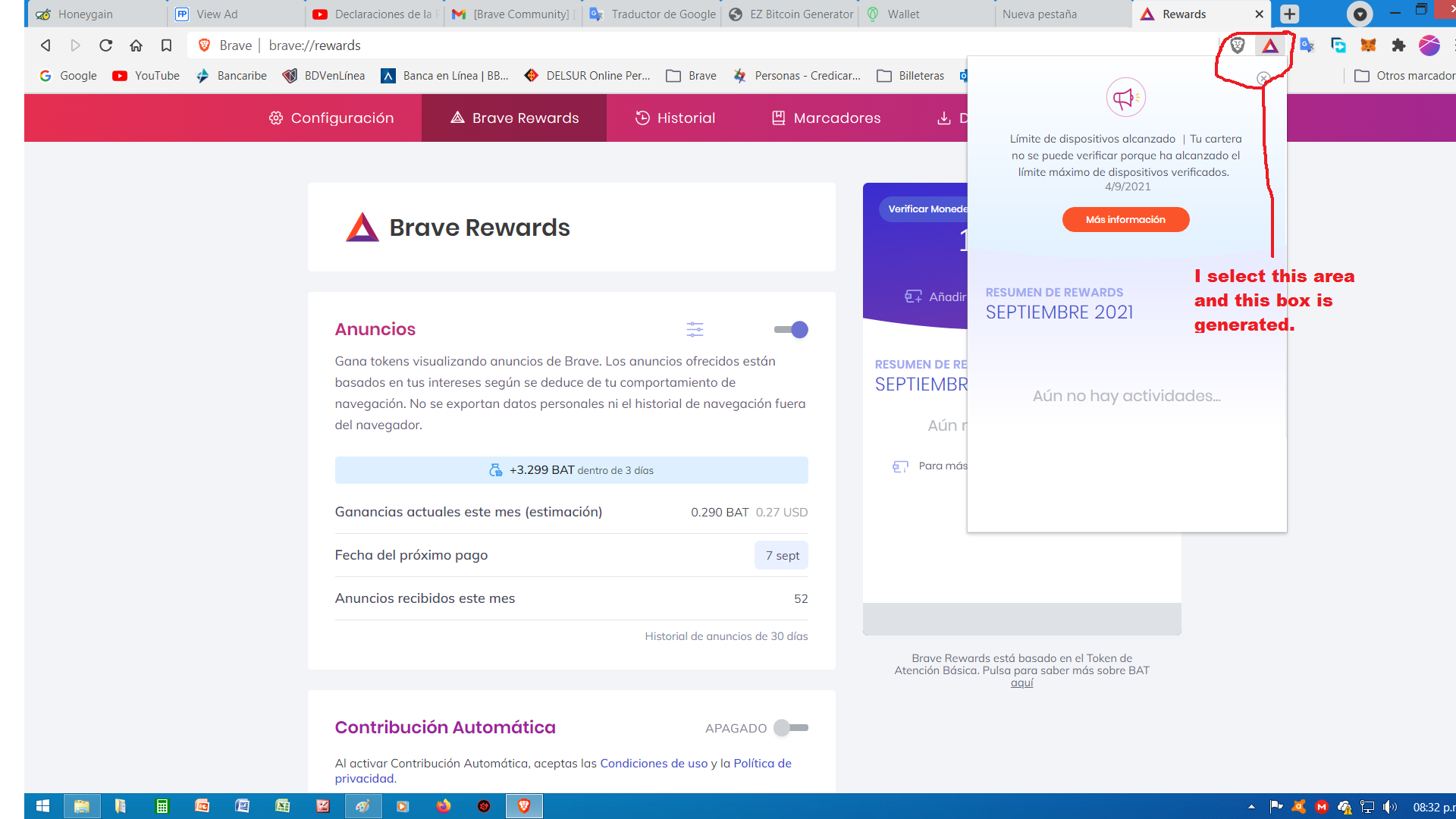Open the Brave bookmarks folder
This screenshot has height=819, width=1456.
click(x=691, y=76)
